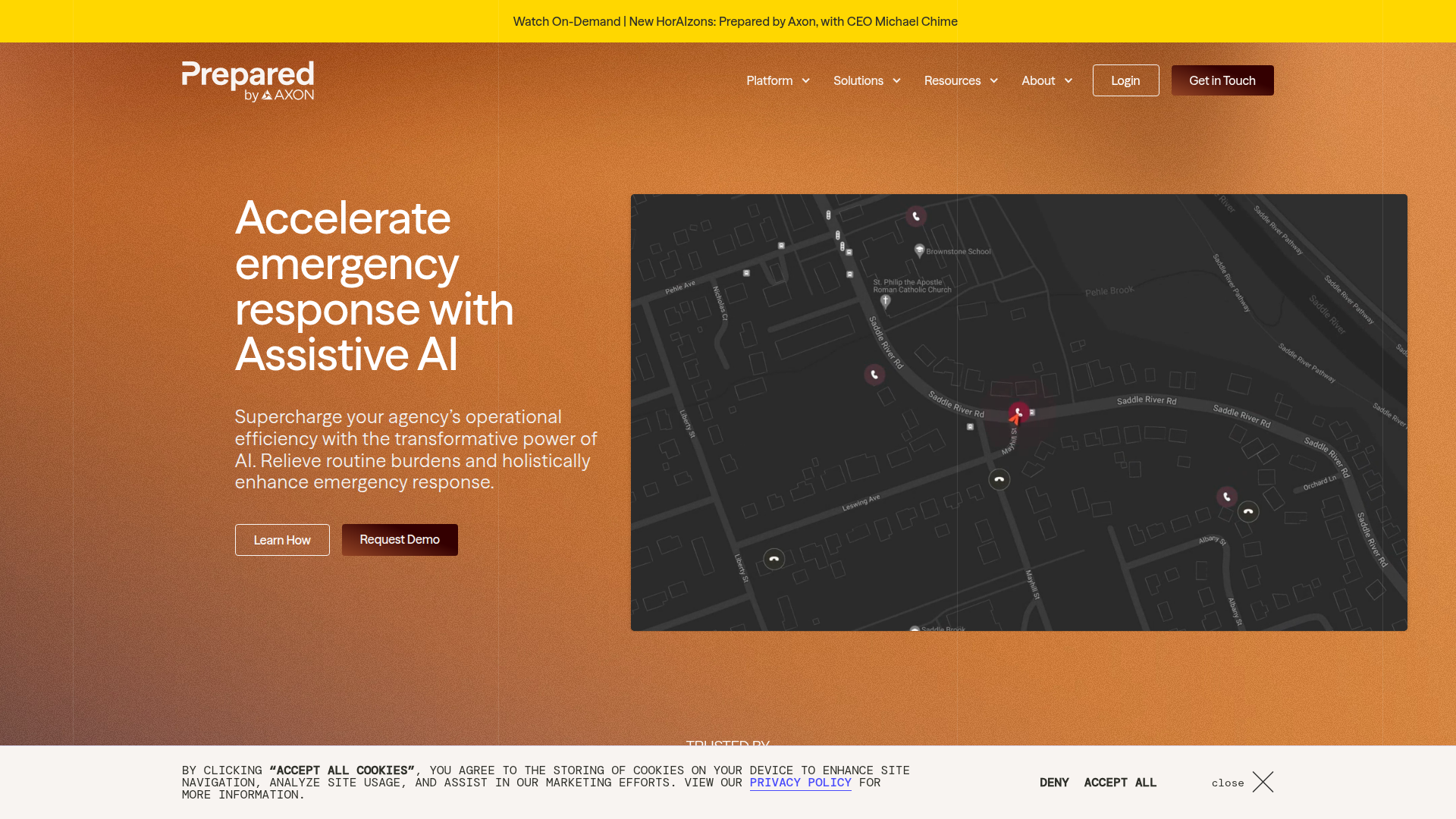Screen dimensions: 1456x819
Task: Click the Brownstone School map icon
Action: click(x=918, y=249)
